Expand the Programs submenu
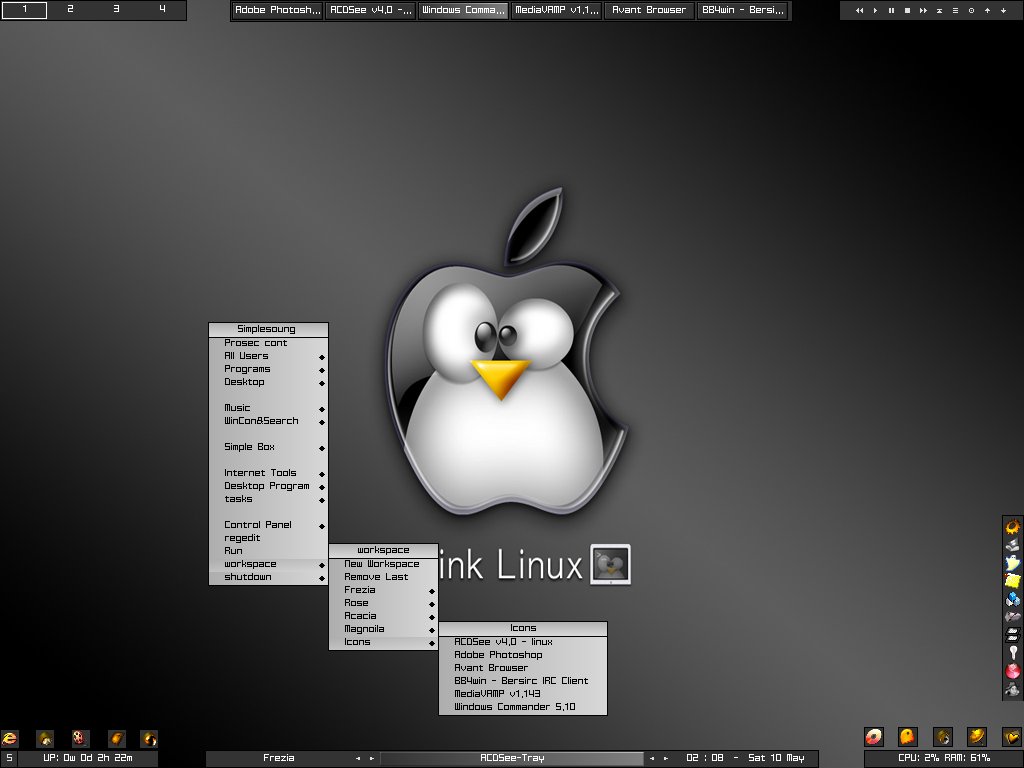 pos(268,369)
